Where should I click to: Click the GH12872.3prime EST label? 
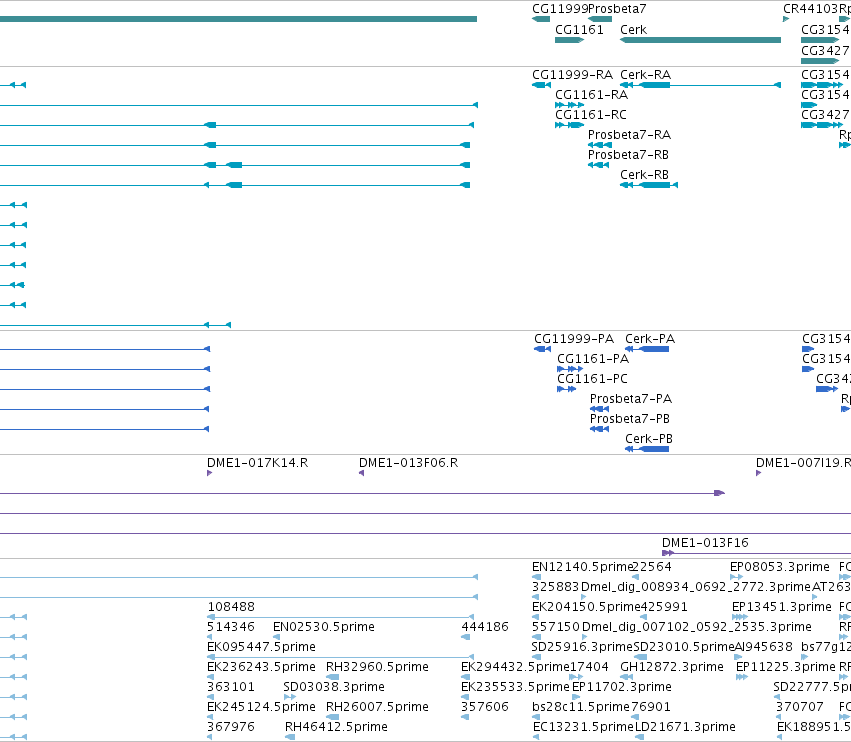pyautogui.click(x=672, y=667)
